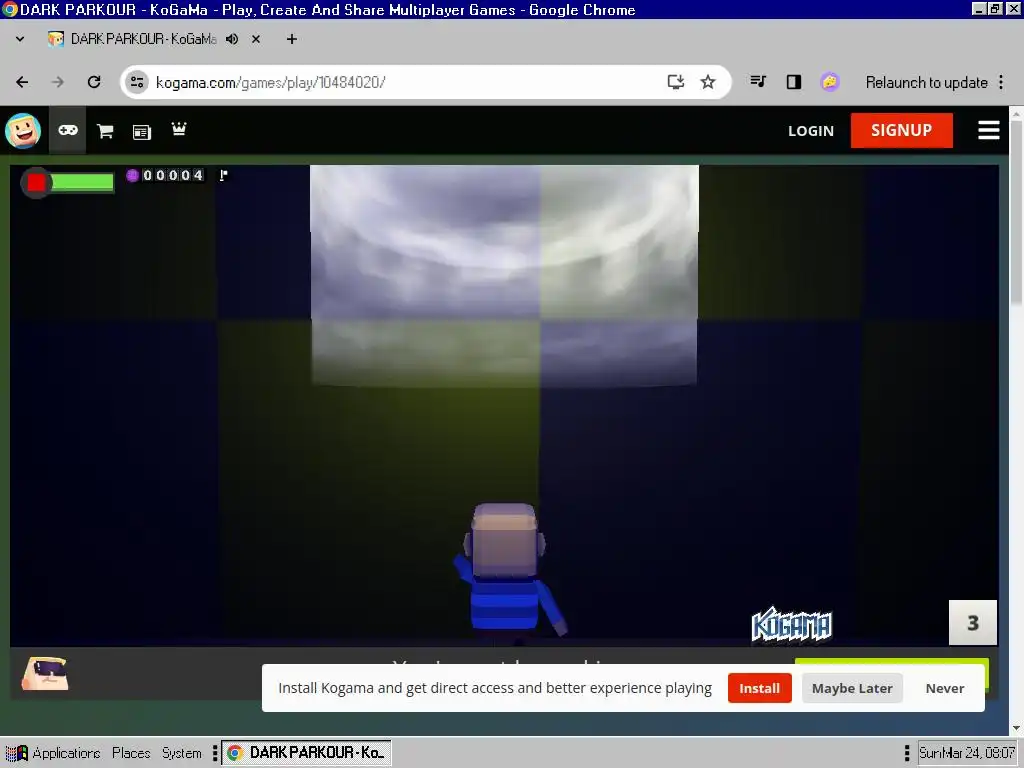
Task: Open a new tab
Action: [291, 39]
